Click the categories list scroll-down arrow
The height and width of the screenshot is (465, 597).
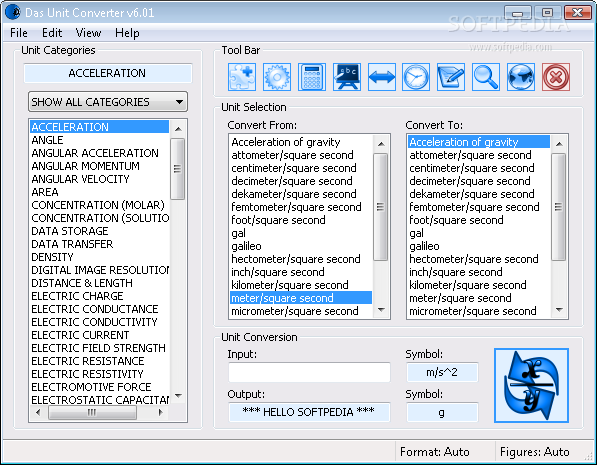[178, 396]
